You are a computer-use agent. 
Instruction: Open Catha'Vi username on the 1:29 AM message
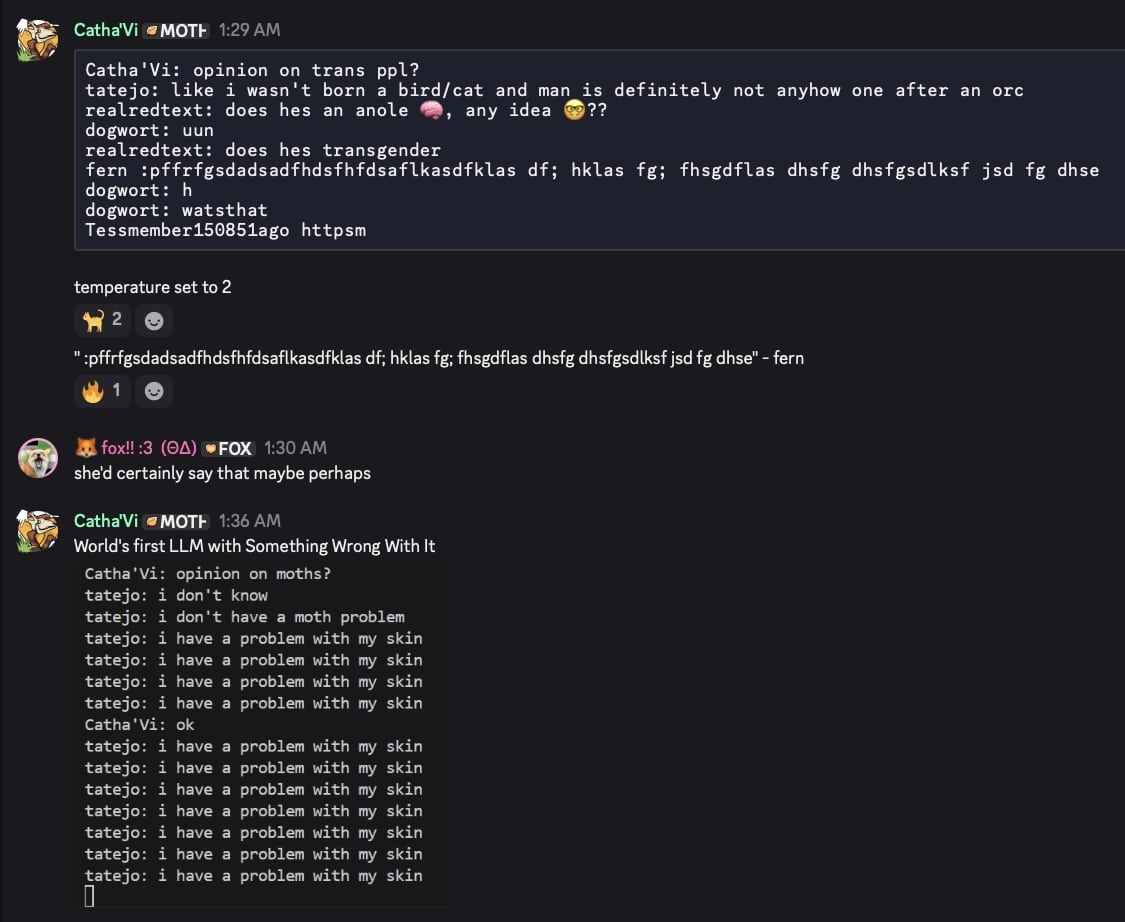(x=105, y=30)
